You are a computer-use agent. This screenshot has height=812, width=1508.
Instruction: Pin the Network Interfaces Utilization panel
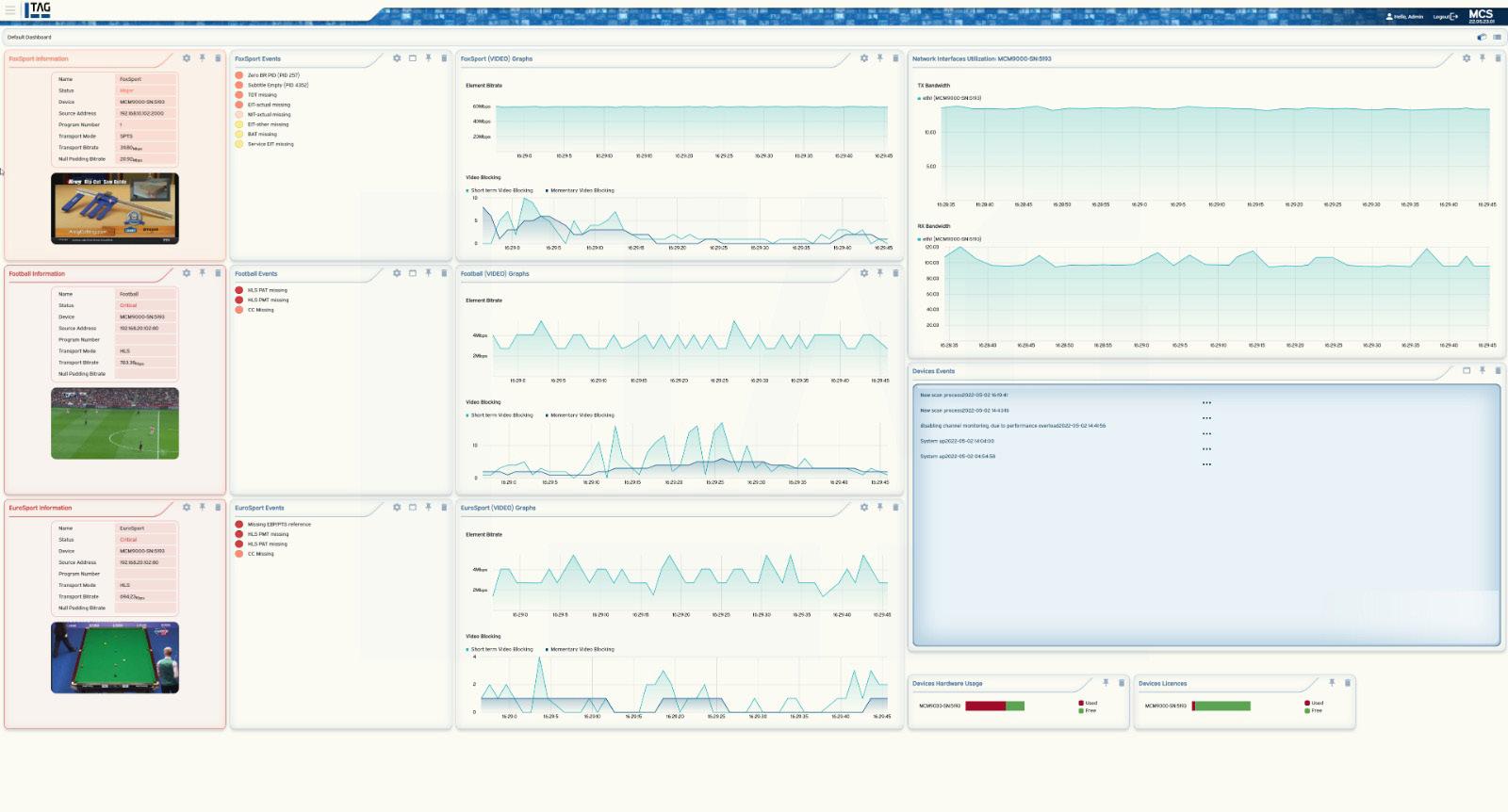[1483, 58]
